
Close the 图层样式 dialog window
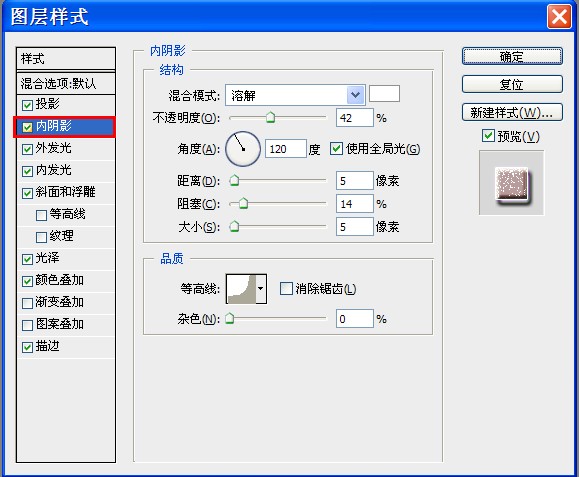559,16
